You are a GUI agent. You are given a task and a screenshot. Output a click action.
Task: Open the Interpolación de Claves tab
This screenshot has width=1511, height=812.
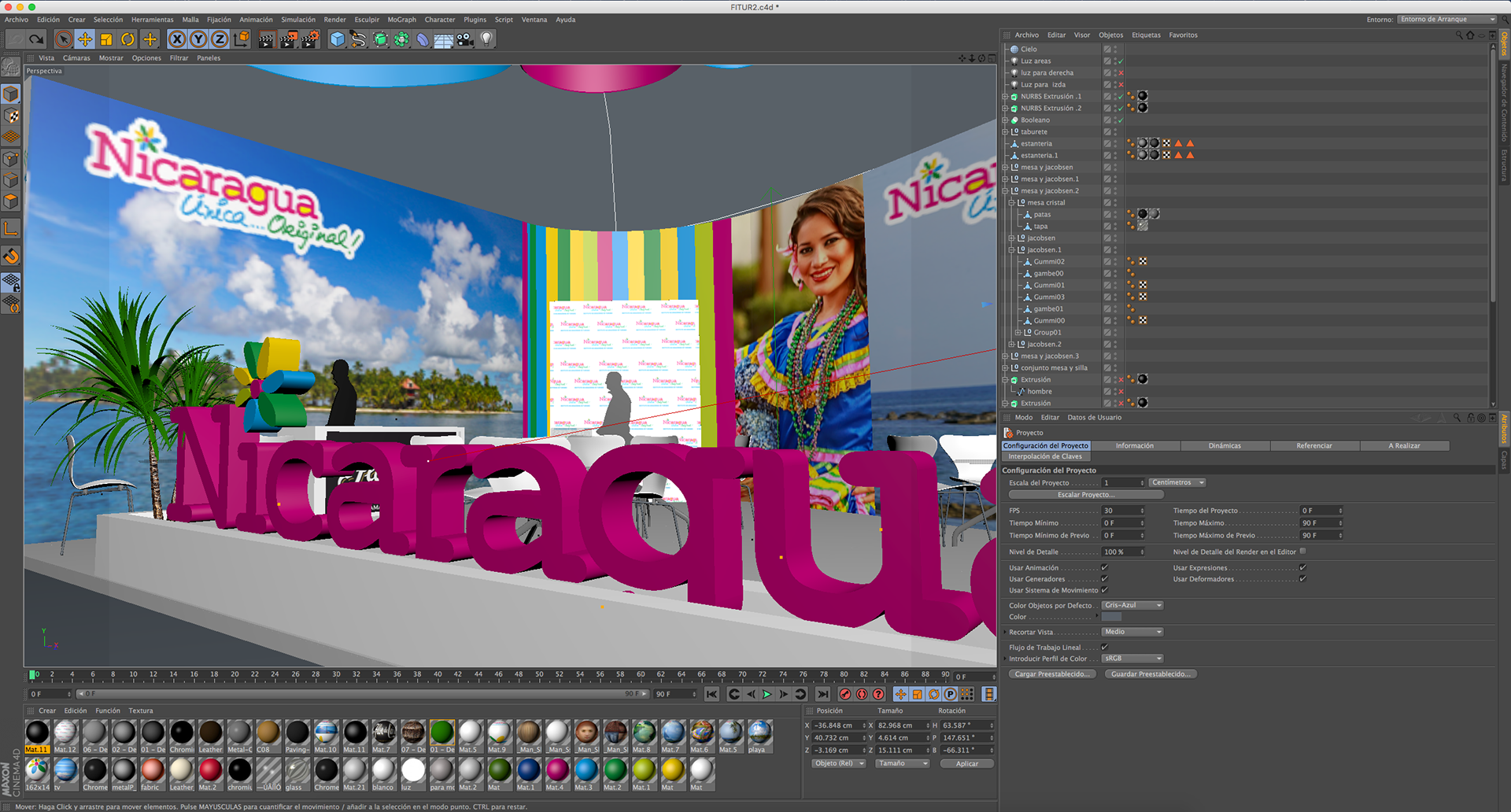[x=1045, y=456]
